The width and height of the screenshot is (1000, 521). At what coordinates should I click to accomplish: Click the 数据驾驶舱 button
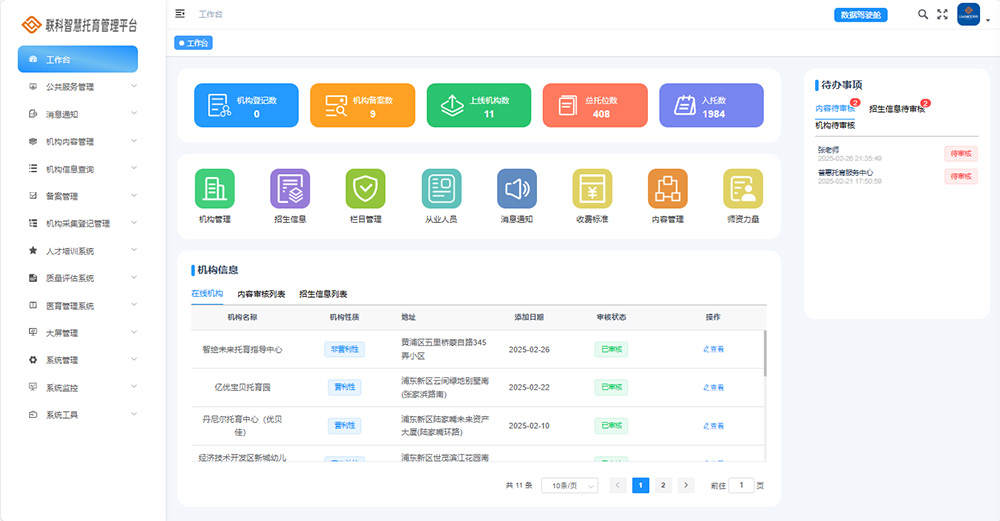(x=860, y=15)
